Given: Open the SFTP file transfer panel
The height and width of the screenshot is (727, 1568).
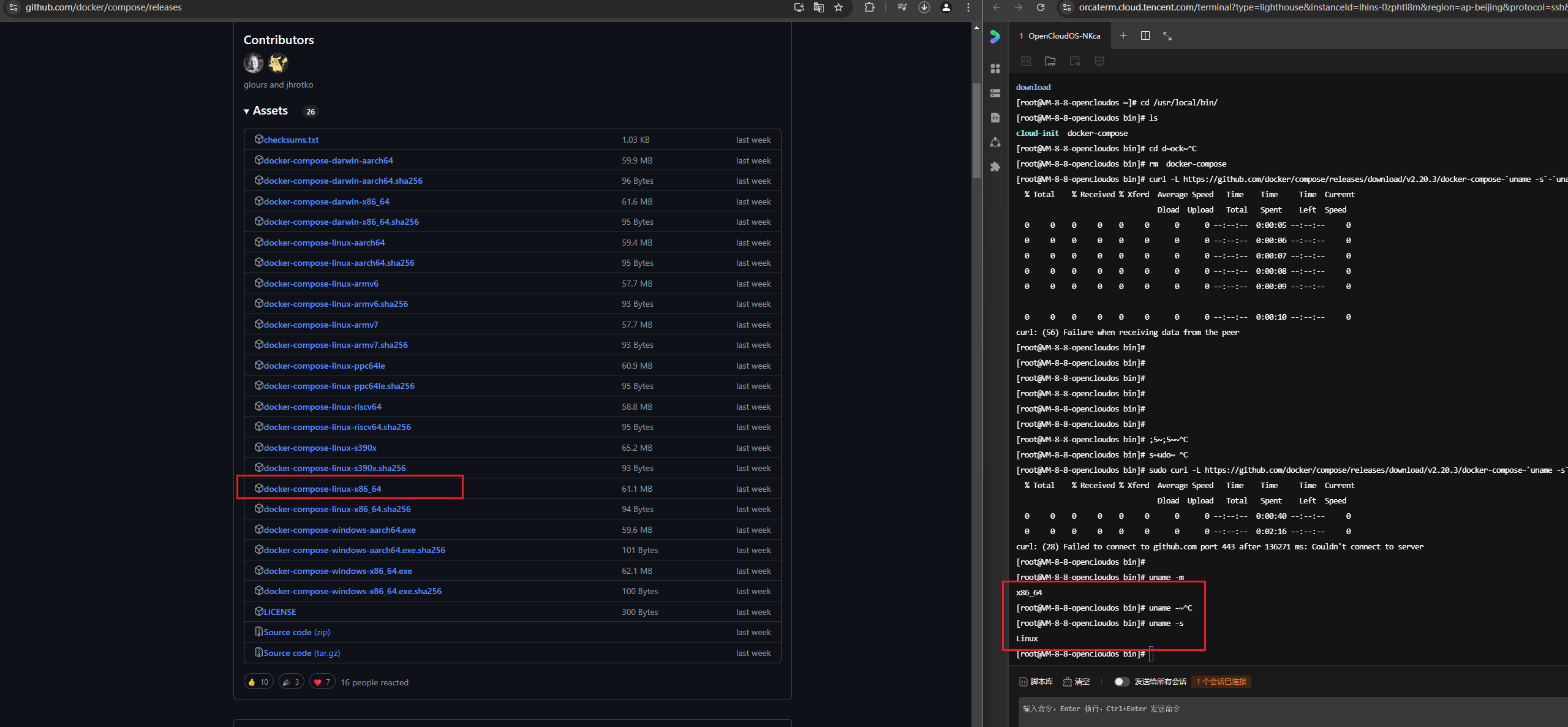Looking at the screenshot, I should [x=1050, y=61].
